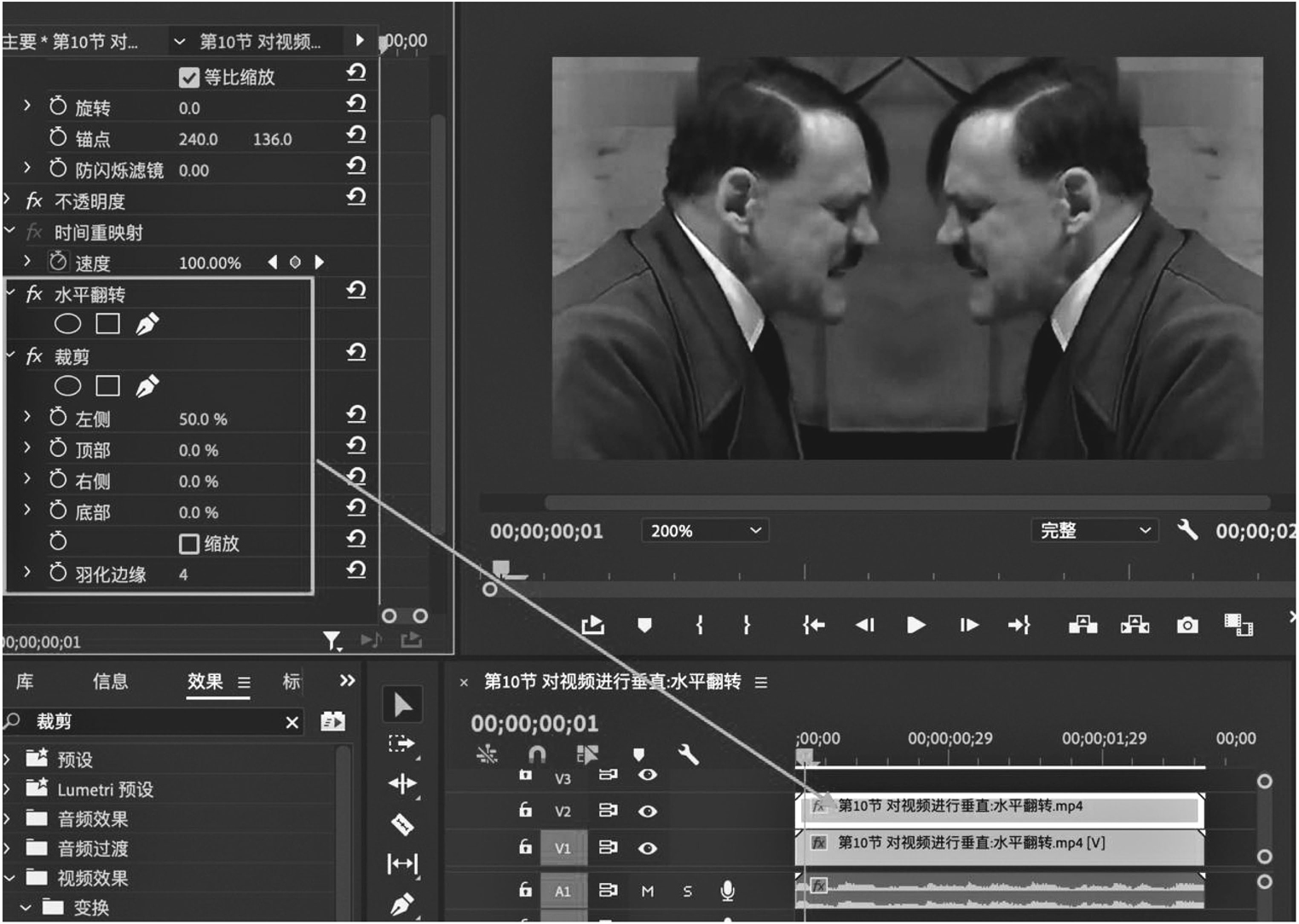Select the Track Select Forward tool
Screen dimensions: 1299x924
(x=402, y=744)
